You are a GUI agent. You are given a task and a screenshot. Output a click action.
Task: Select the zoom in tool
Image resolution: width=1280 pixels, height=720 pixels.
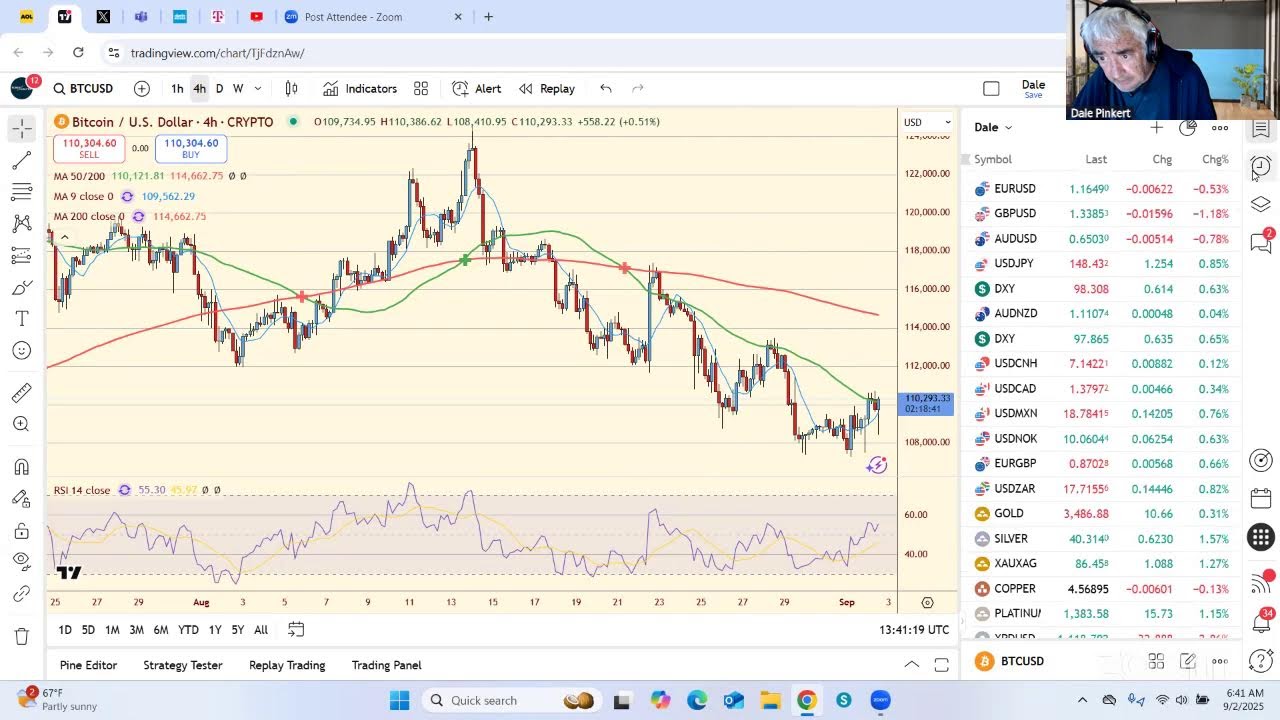[x=21, y=425]
